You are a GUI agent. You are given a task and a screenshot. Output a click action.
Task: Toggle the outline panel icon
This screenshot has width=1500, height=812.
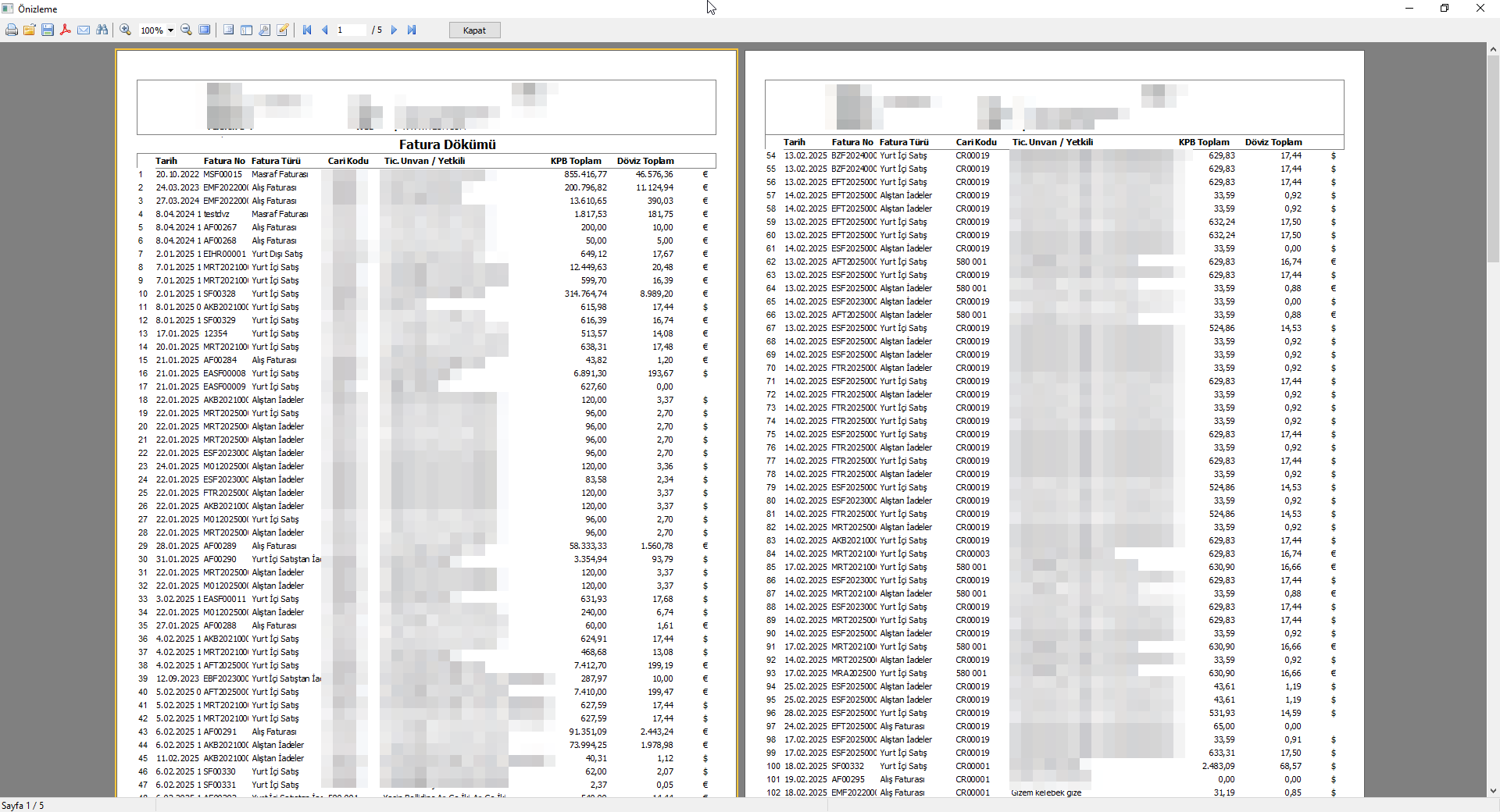point(228,30)
